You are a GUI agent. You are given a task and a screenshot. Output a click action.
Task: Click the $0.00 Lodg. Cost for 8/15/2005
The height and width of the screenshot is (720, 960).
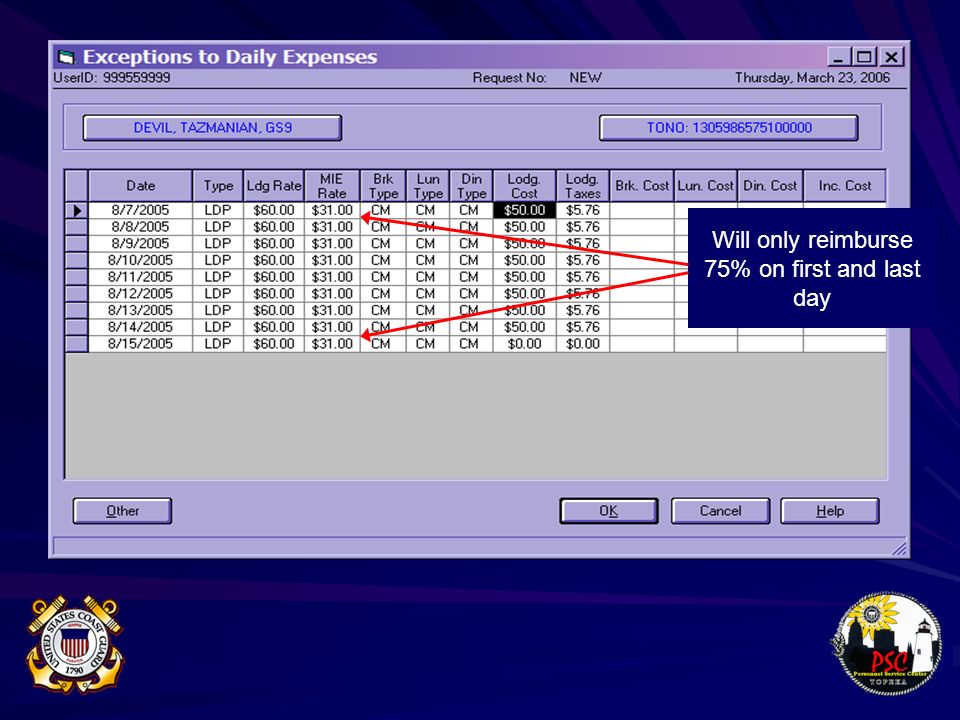525,343
